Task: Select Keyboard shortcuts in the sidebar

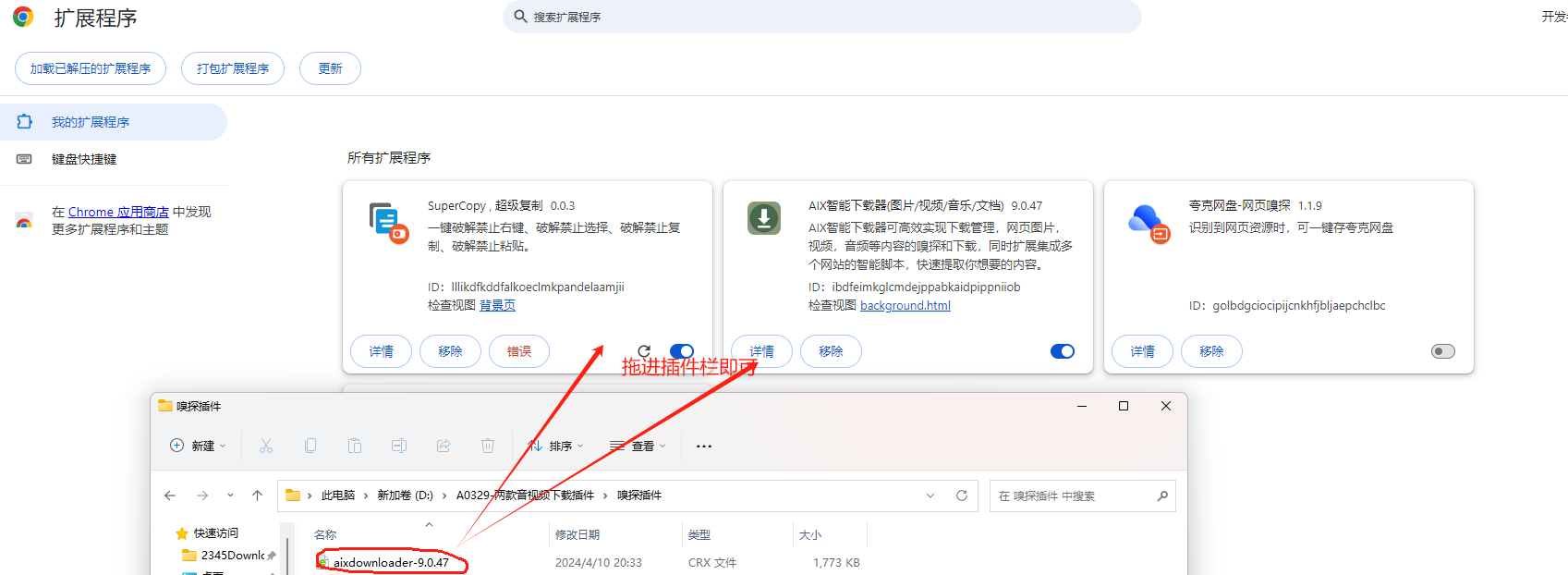Action: (x=114, y=159)
